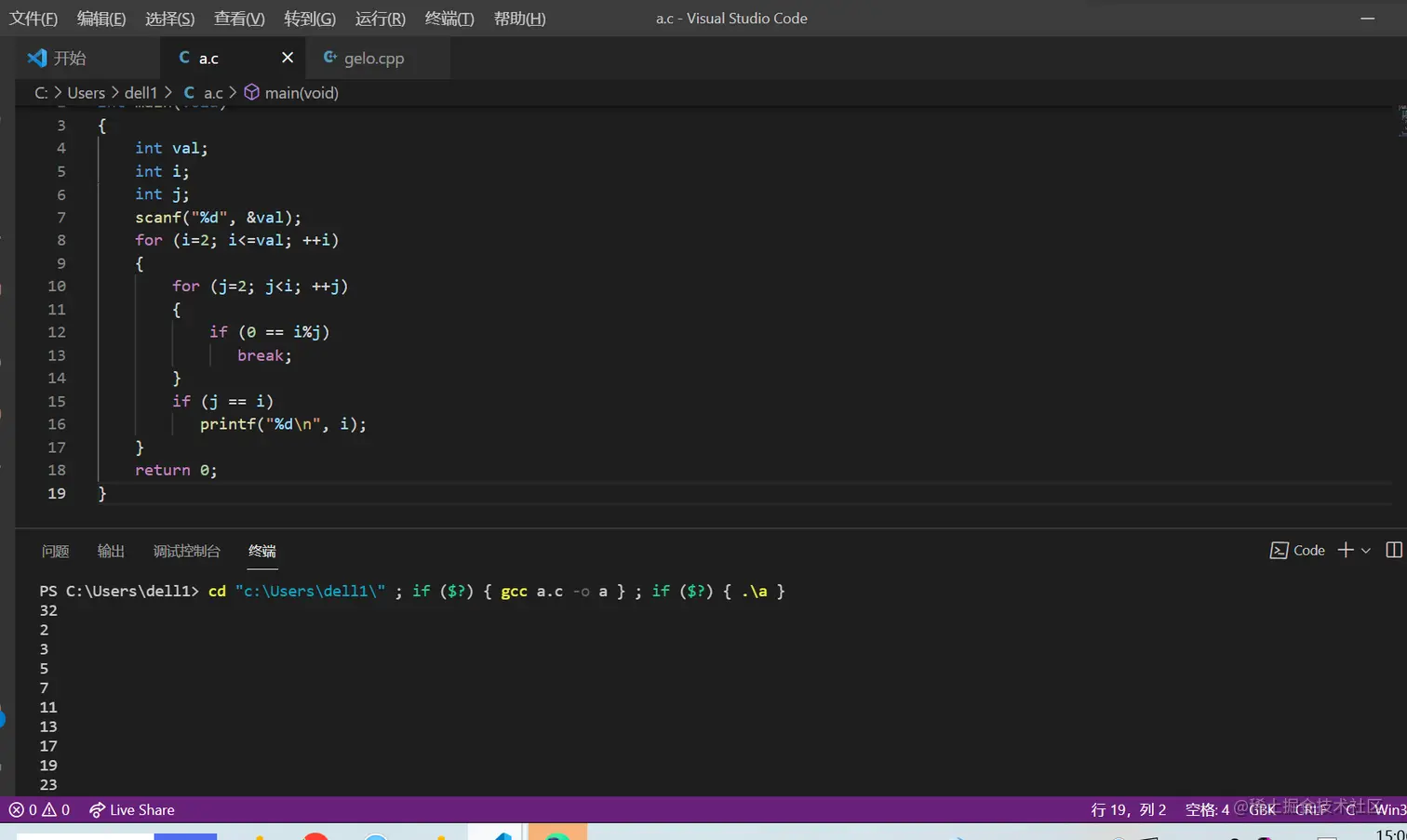Click the terminal output "17"
The width and height of the screenshot is (1407, 840).
pos(48,746)
